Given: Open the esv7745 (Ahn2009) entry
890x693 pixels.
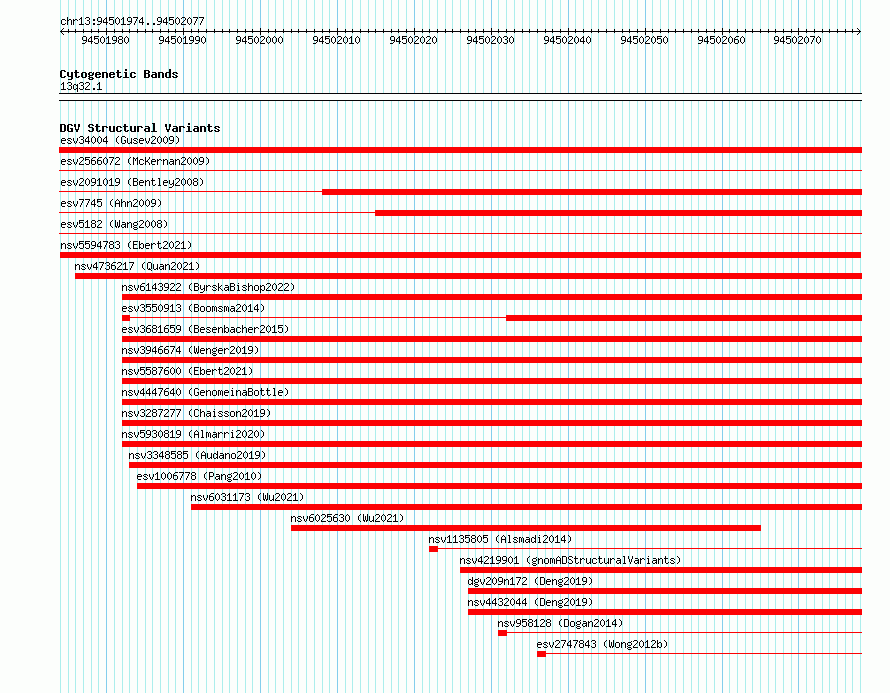Looking at the screenshot, I should tap(111, 203).
